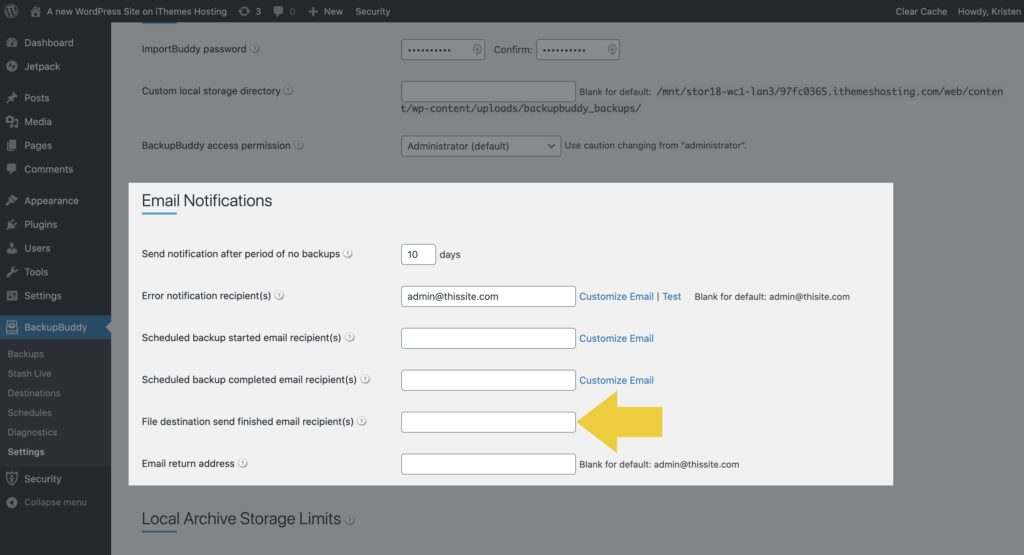Click the Collapse menu arrow icon

click(12, 502)
